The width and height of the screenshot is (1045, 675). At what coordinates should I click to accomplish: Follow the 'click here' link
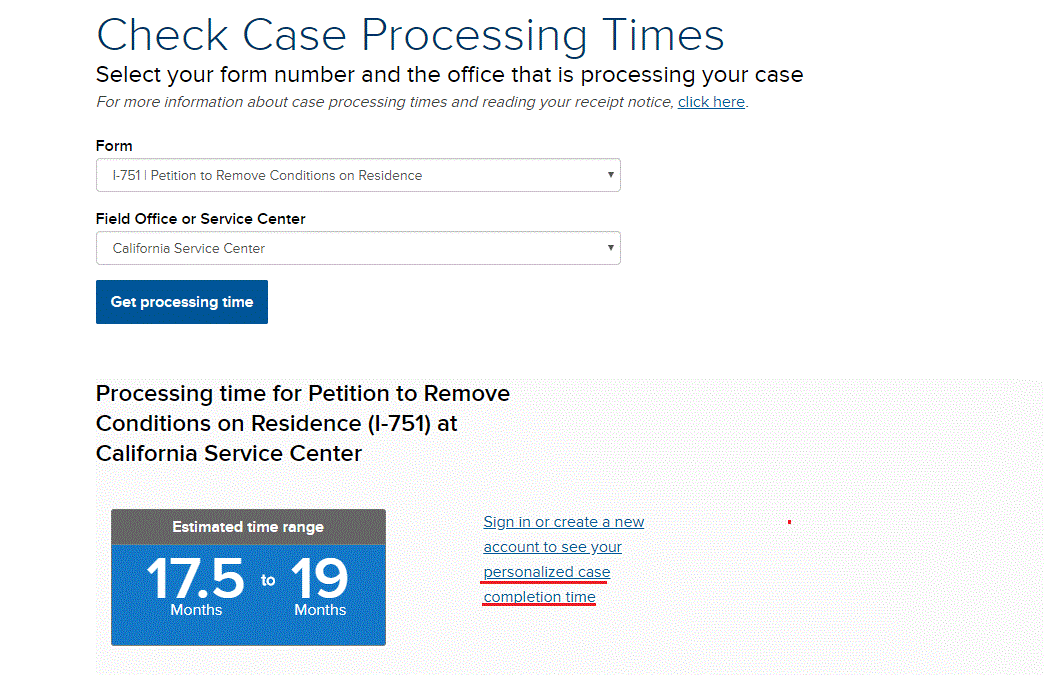click(711, 102)
